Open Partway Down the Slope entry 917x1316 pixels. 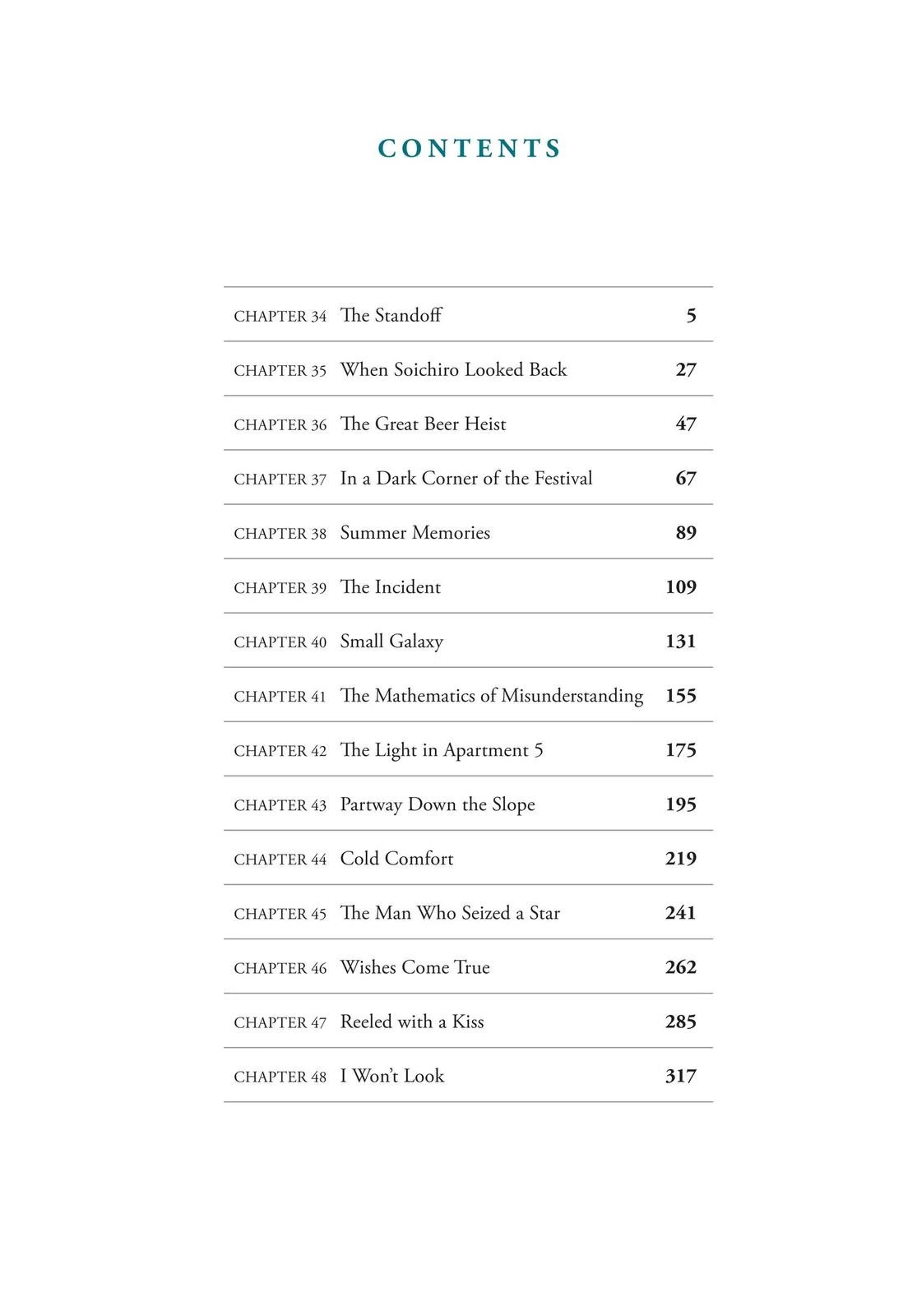tap(468, 804)
